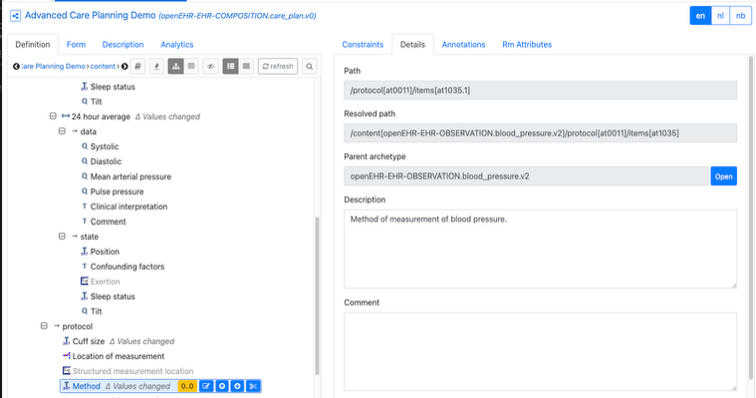
Task: Collapse the protocol node
Action: click(44, 326)
